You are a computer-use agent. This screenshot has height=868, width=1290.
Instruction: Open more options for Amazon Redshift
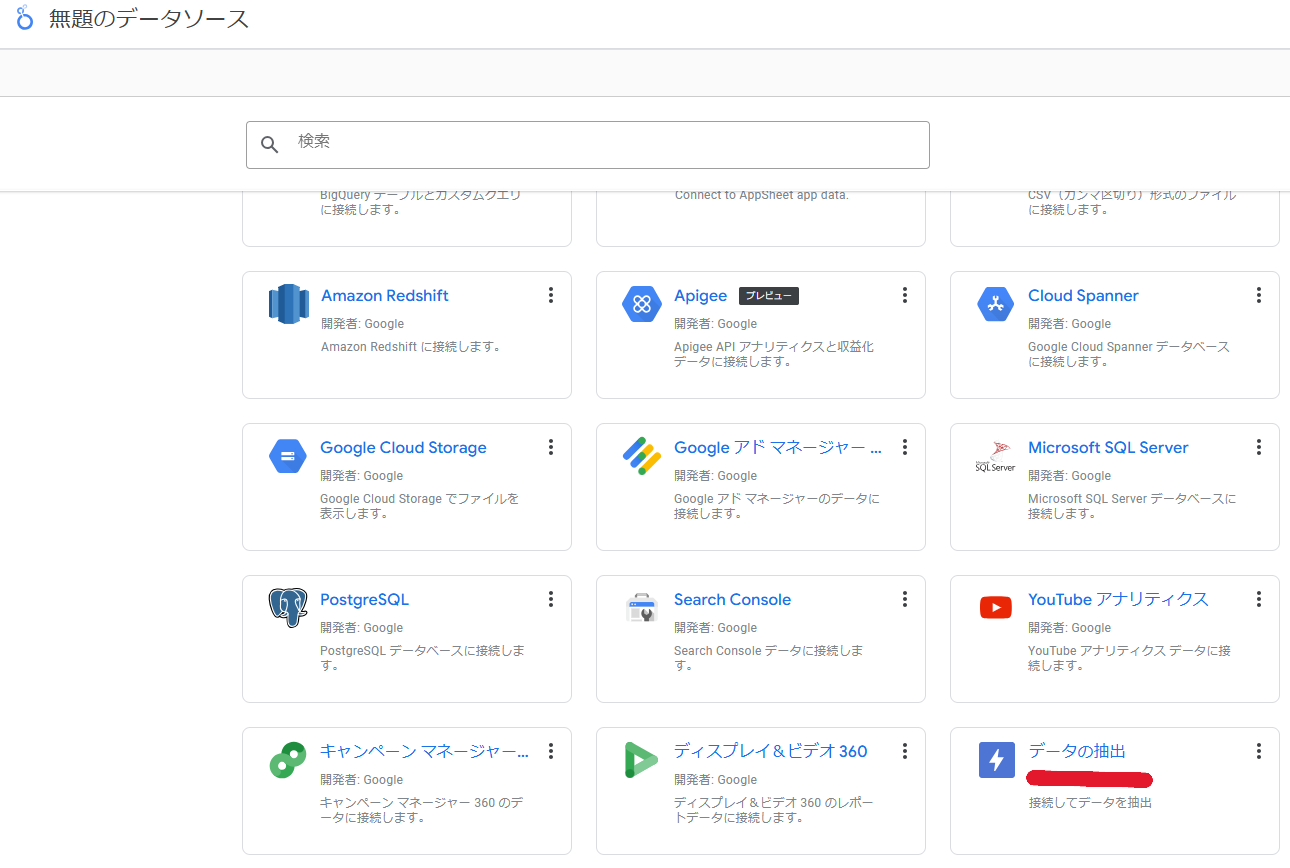tap(550, 295)
